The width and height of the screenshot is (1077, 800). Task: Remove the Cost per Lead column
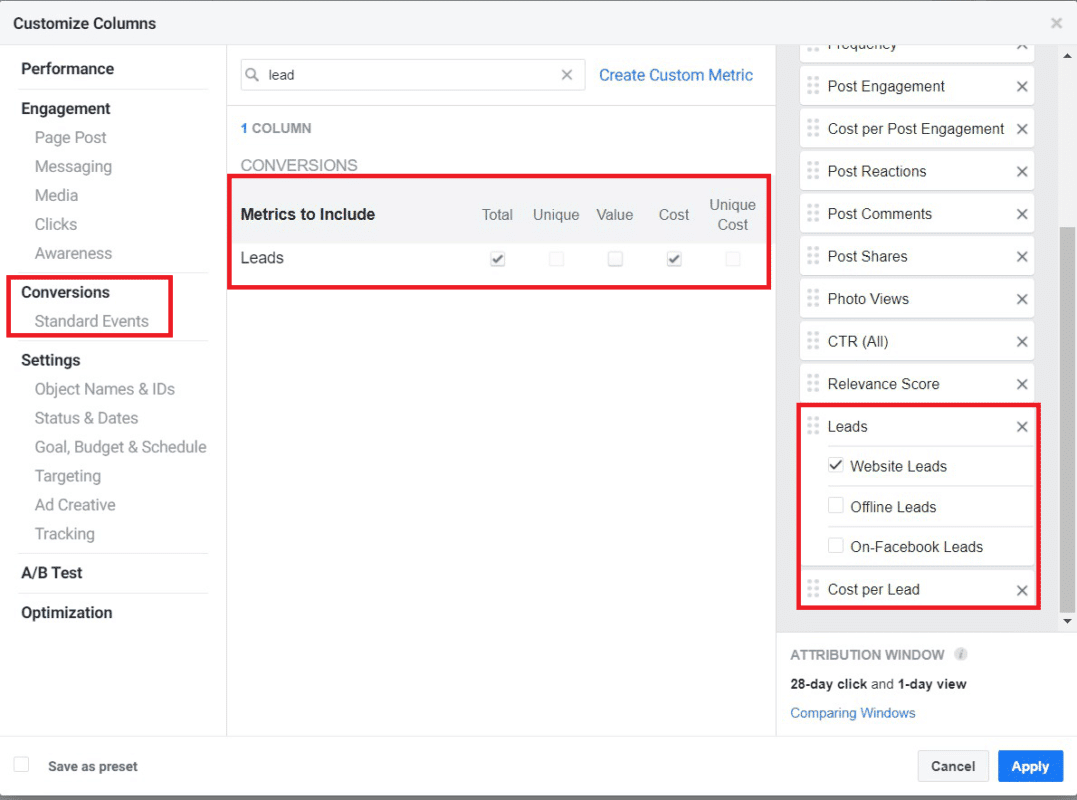pyautogui.click(x=1022, y=590)
